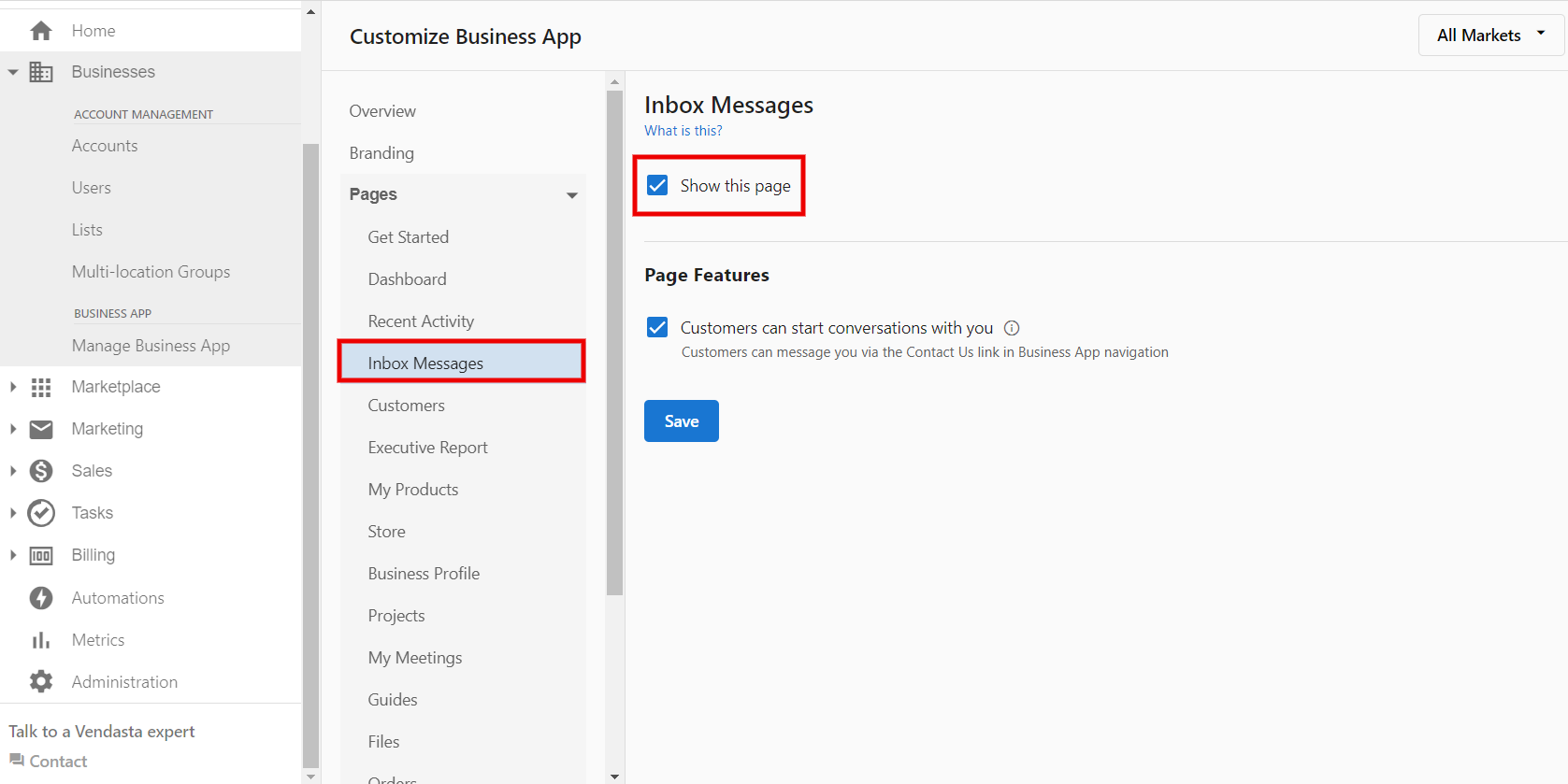Screen dimensions: 1568x784
Task: Expand the Marketing section arrow
Action: [x=13, y=429]
